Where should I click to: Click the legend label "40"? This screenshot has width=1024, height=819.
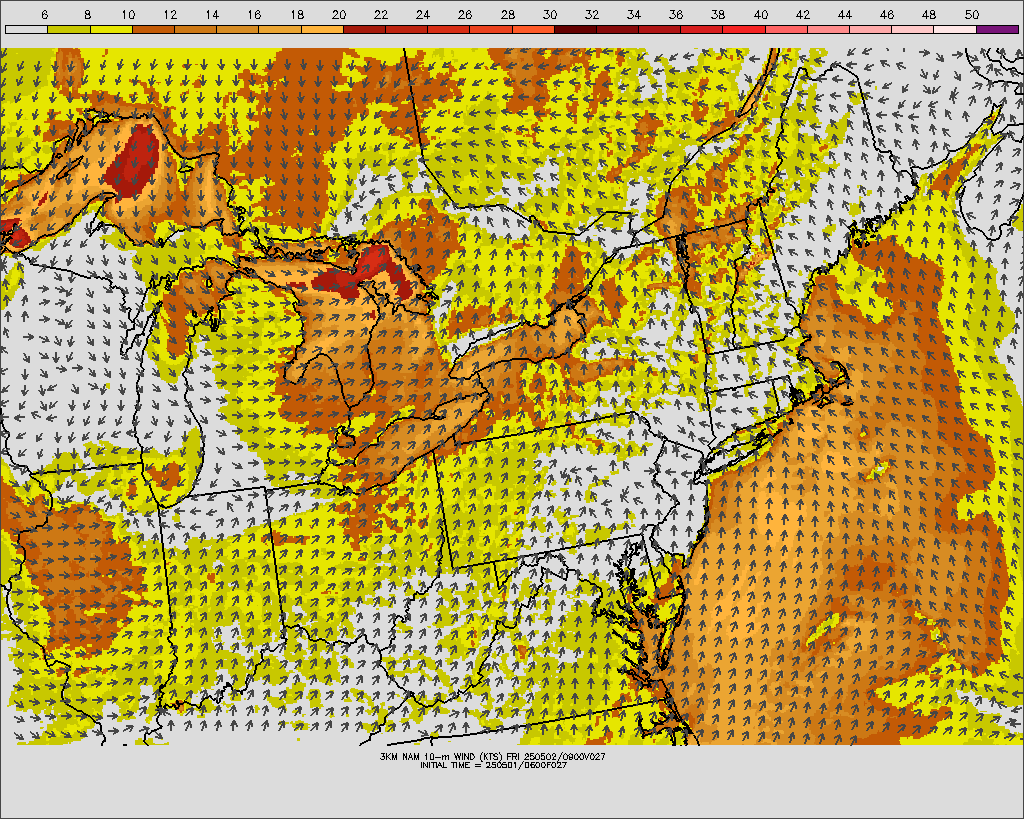[x=760, y=14]
